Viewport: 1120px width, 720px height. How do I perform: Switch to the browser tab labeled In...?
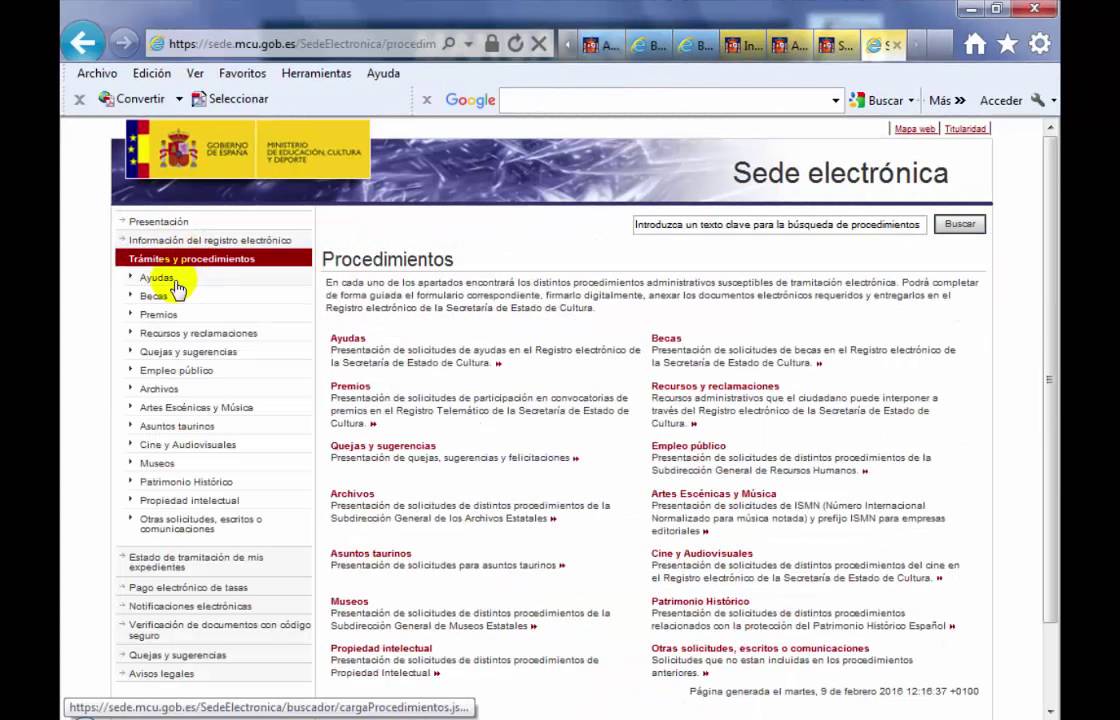[744, 46]
